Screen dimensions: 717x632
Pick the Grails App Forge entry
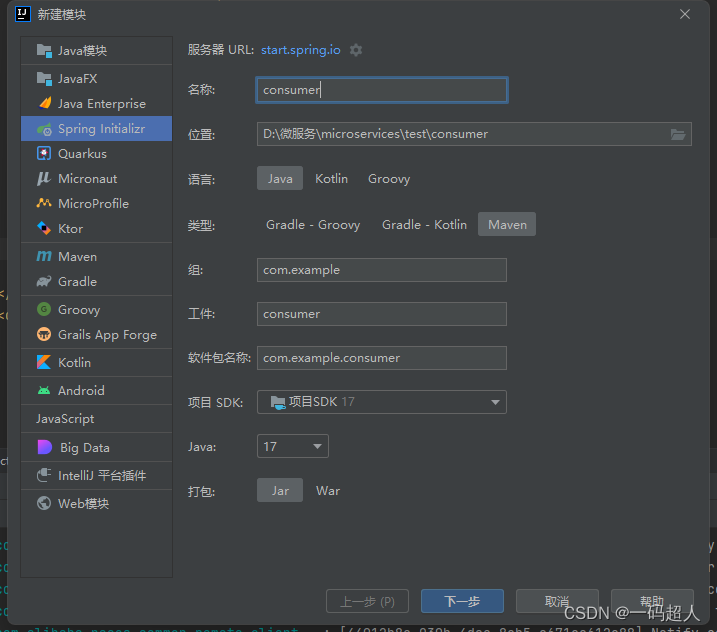click(96, 334)
